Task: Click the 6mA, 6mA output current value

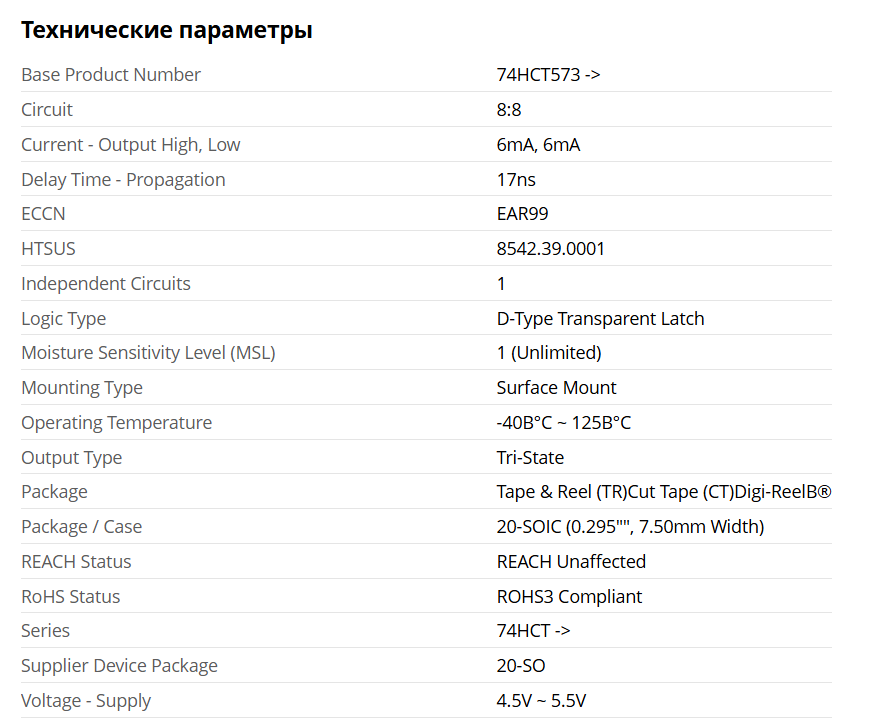Action: pos(538,145)
